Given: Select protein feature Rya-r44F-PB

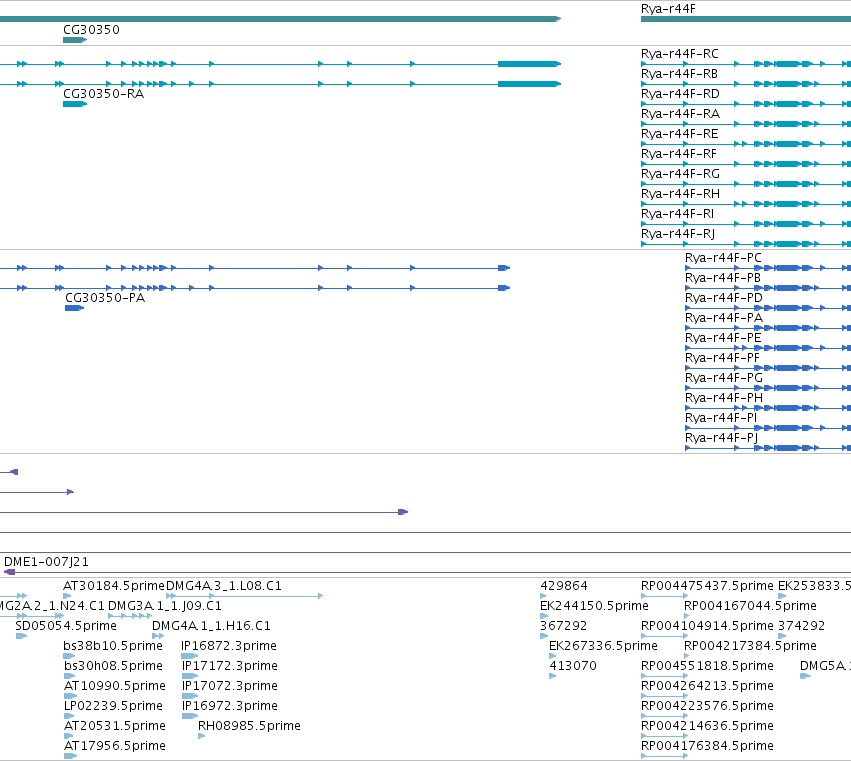Looking at the screenshot, I should click(723, 278).
